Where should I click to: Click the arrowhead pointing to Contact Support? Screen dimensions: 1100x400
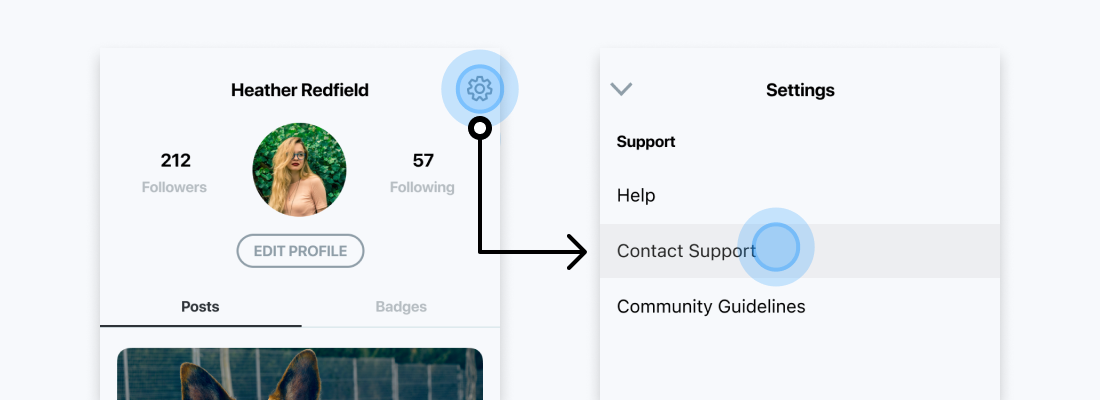(x=577, y=251)
